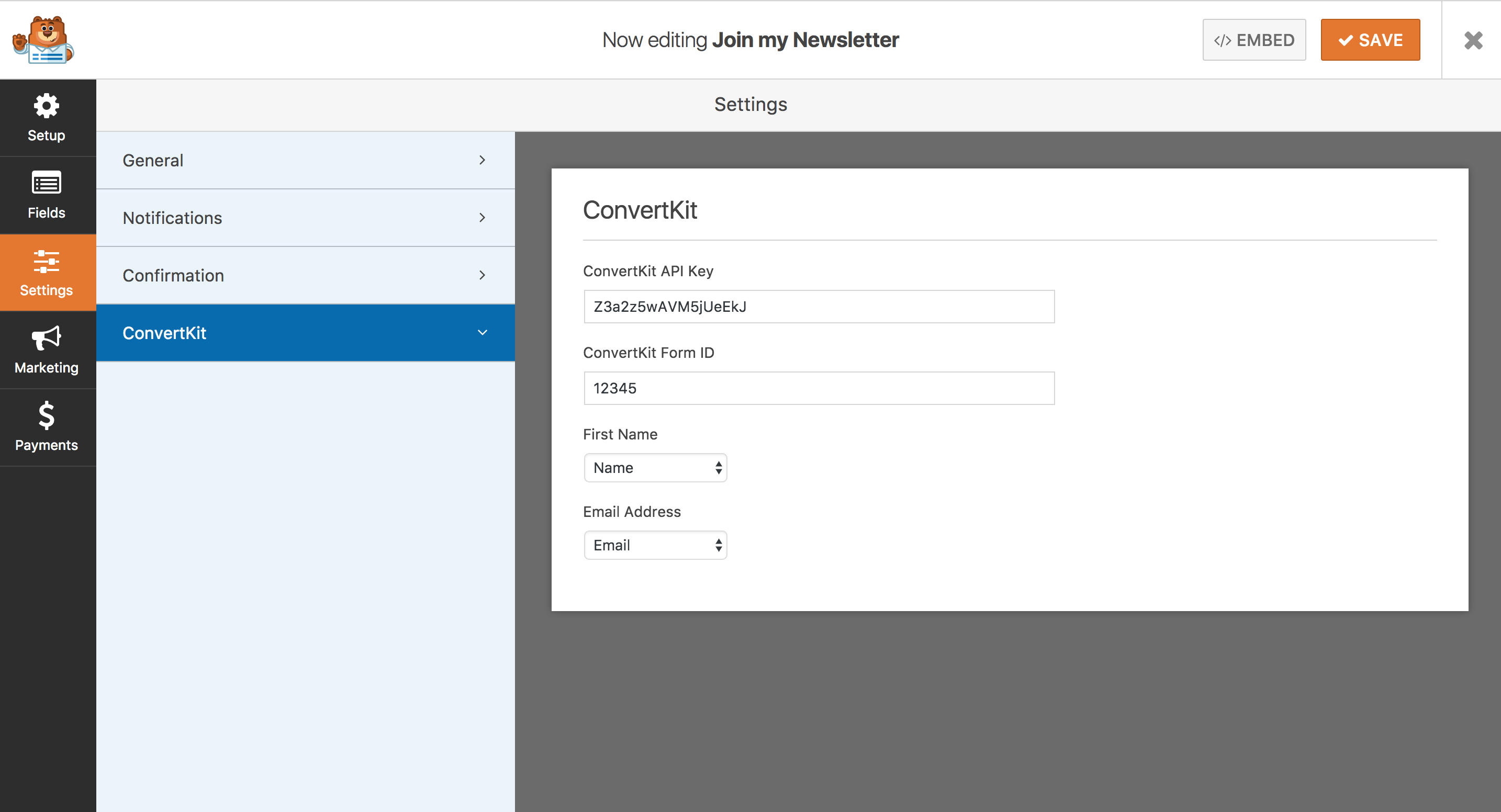Image resolution: width=1501 pixels, height=812 pixels.
Task: Open the Setup gear icon panel
Action: [x=47, y=117]
